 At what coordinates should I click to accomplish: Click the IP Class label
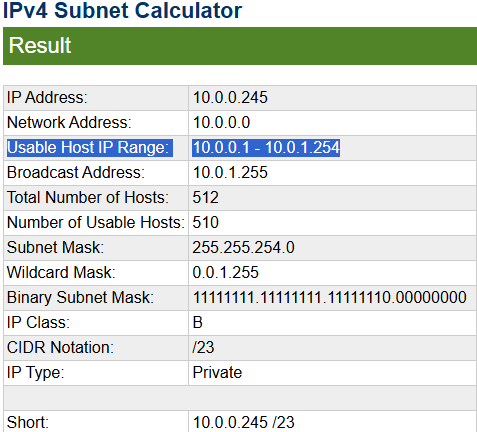[x=38, y=323]
